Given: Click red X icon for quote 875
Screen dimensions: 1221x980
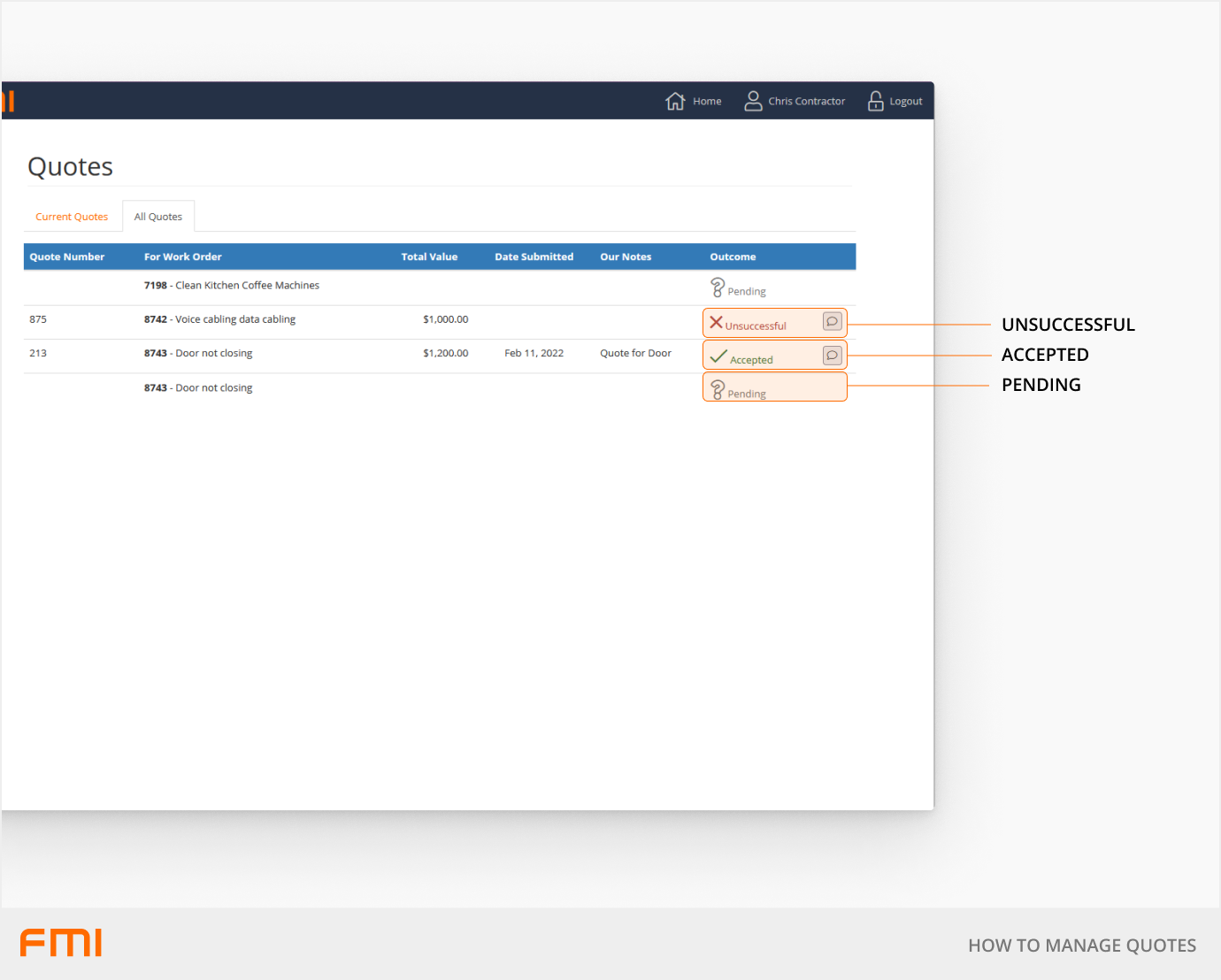Looking at the screenshot, I should (716, 323).
